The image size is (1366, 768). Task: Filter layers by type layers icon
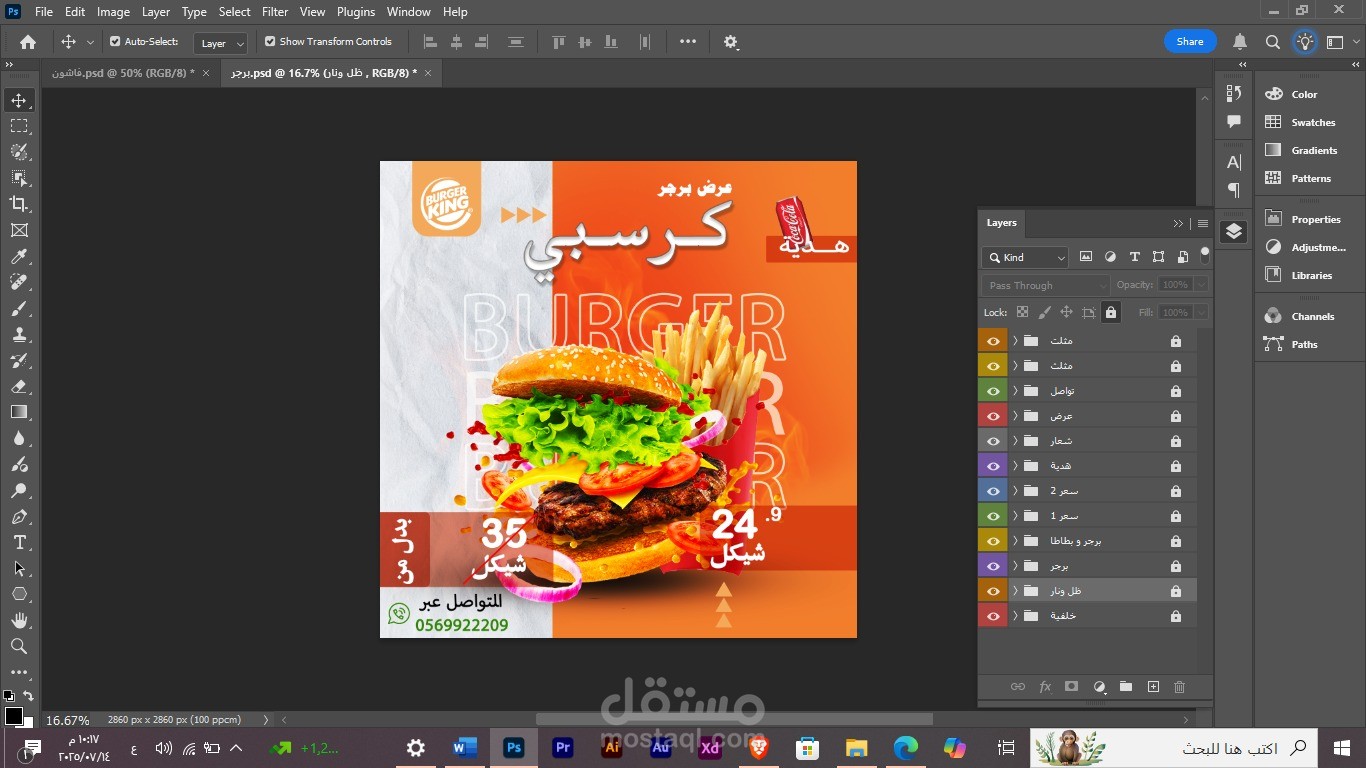click(1134, 257)
